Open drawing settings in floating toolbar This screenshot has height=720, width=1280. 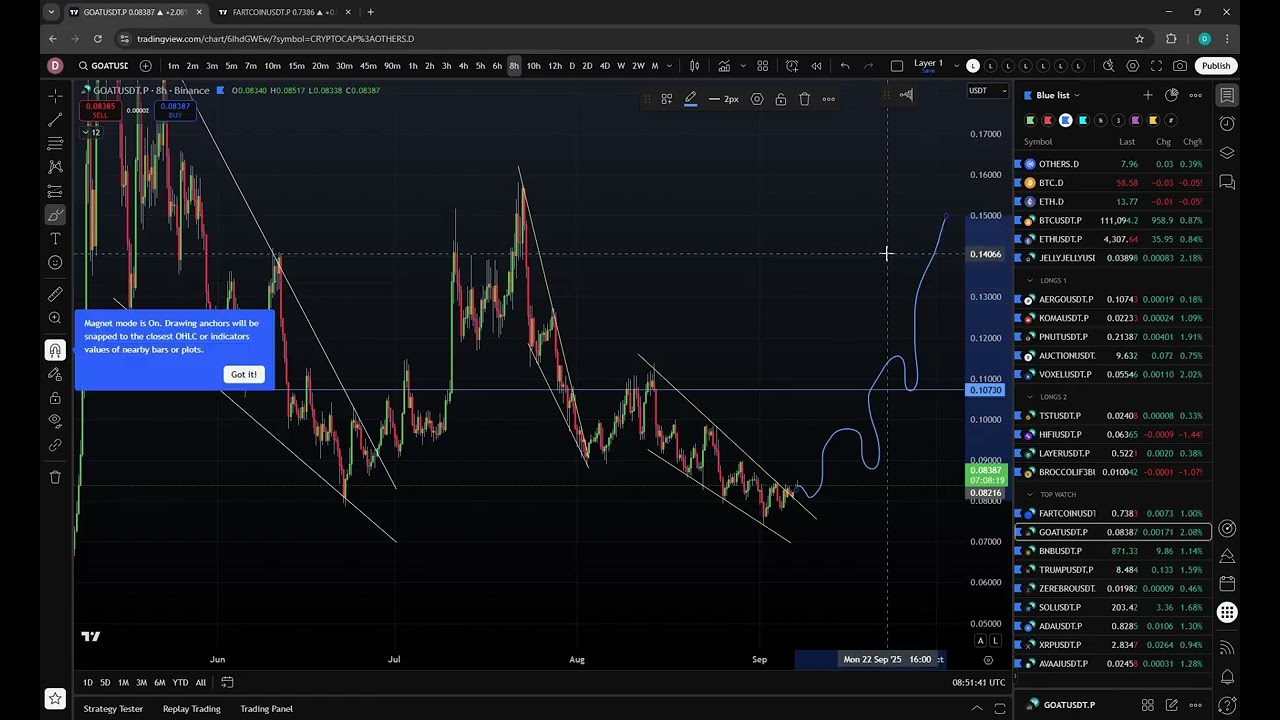coord(757,99)
